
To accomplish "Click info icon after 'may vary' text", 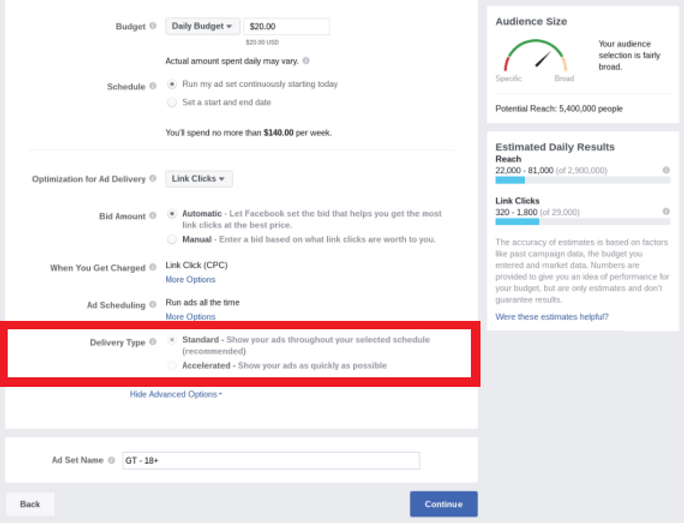I will 306,61.
